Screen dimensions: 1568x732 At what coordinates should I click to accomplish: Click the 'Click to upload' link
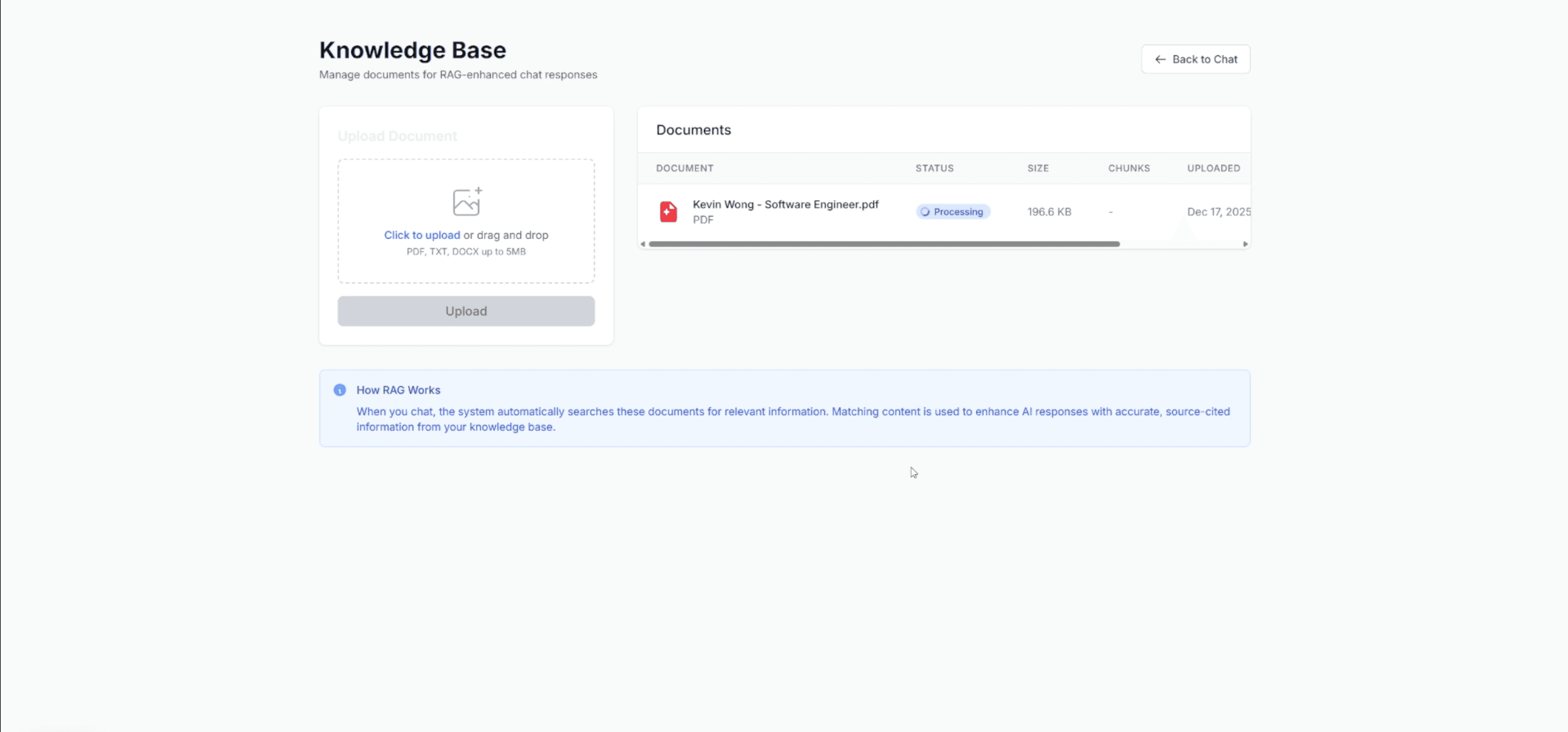click(421, 235)
